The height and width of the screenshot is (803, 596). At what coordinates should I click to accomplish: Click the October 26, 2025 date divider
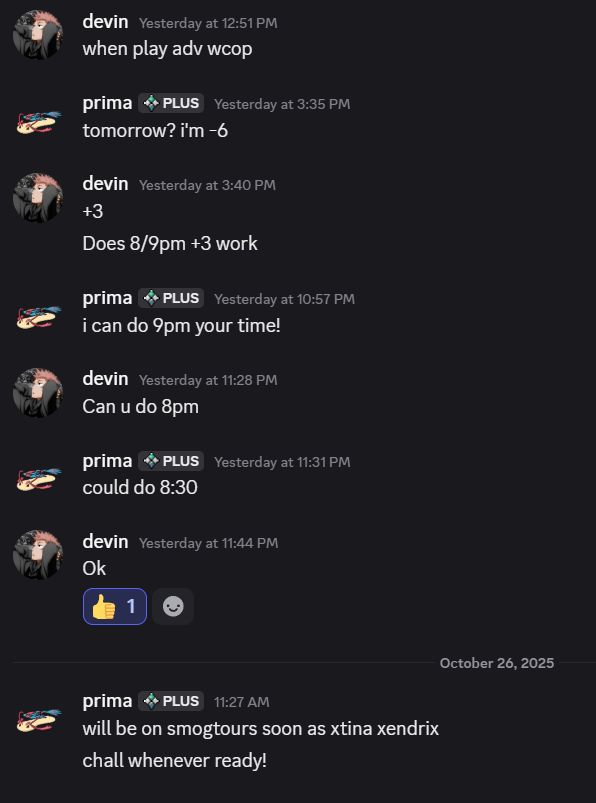(x=496, y=662)
